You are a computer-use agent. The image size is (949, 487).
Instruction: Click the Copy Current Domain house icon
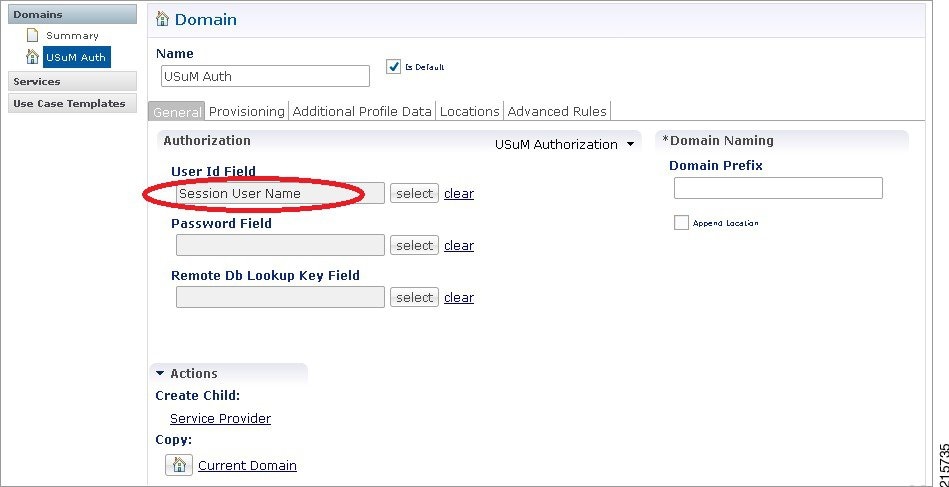click(179, 465)
